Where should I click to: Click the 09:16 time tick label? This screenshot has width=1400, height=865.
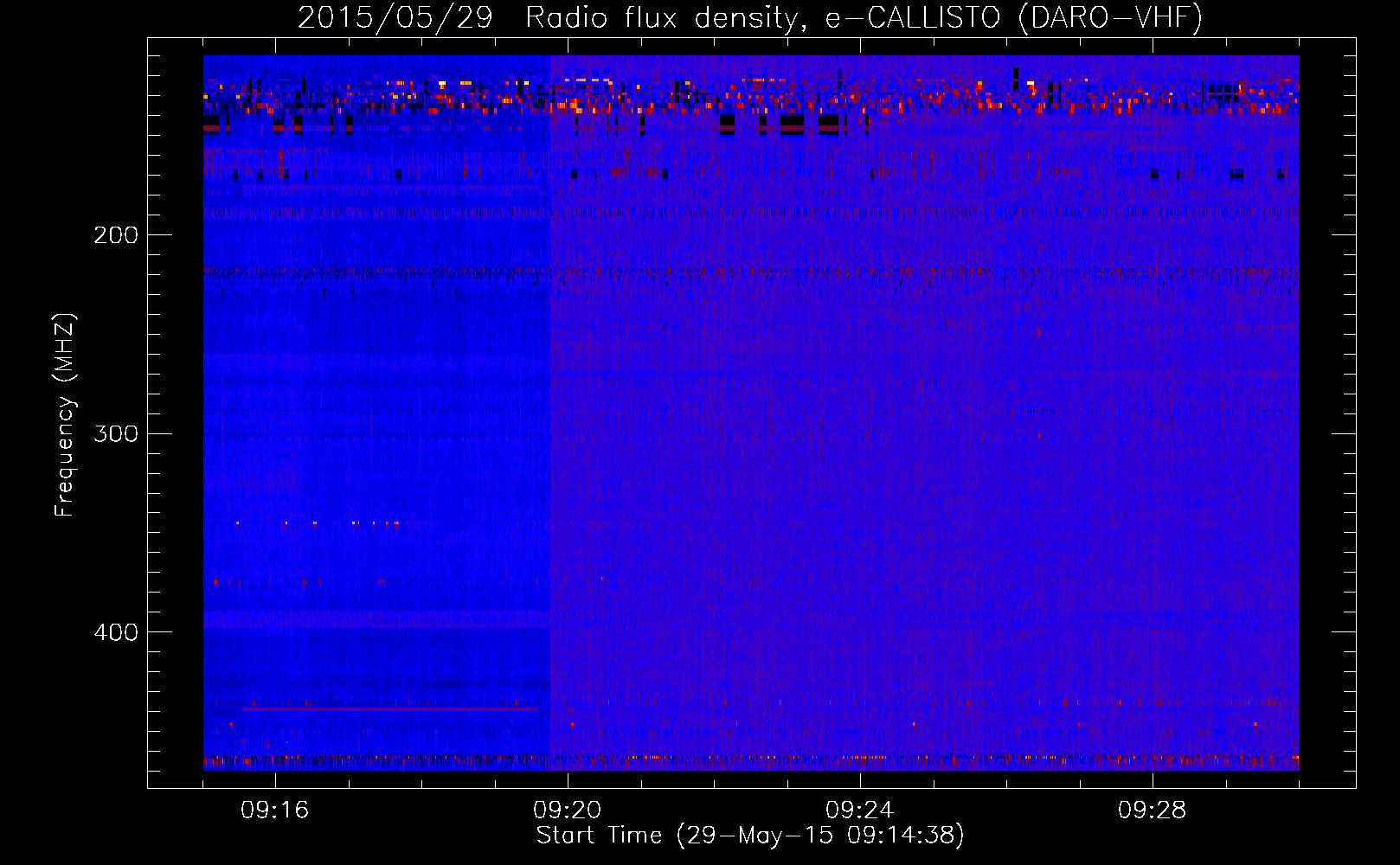tap(275, 811)
